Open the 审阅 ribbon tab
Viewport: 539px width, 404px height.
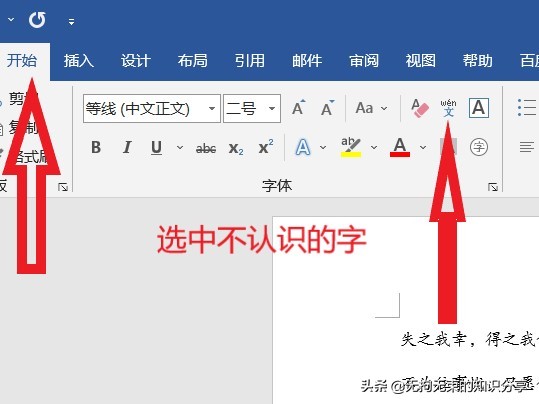click(364, 61)
